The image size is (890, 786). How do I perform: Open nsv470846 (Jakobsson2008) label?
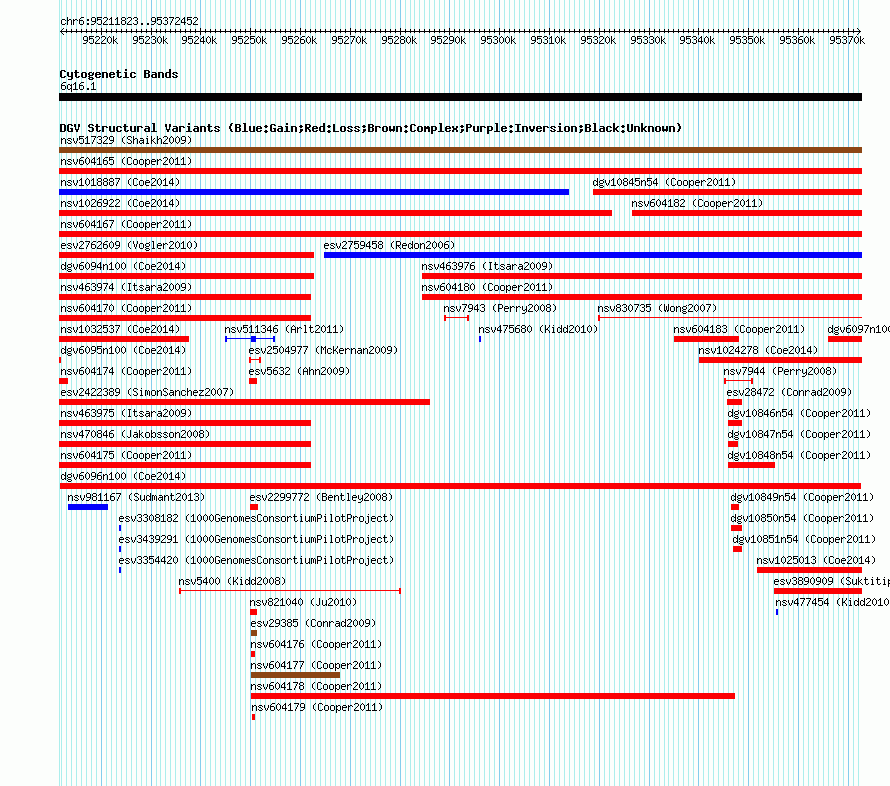pos(135,434)
